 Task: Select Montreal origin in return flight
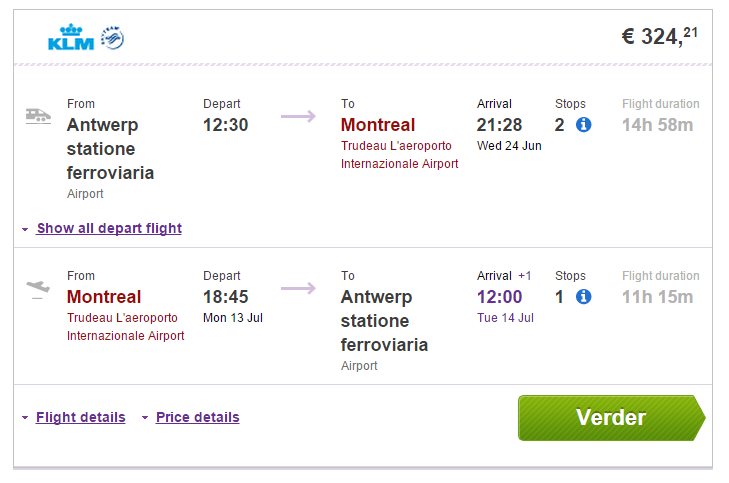tap(104, 297)
